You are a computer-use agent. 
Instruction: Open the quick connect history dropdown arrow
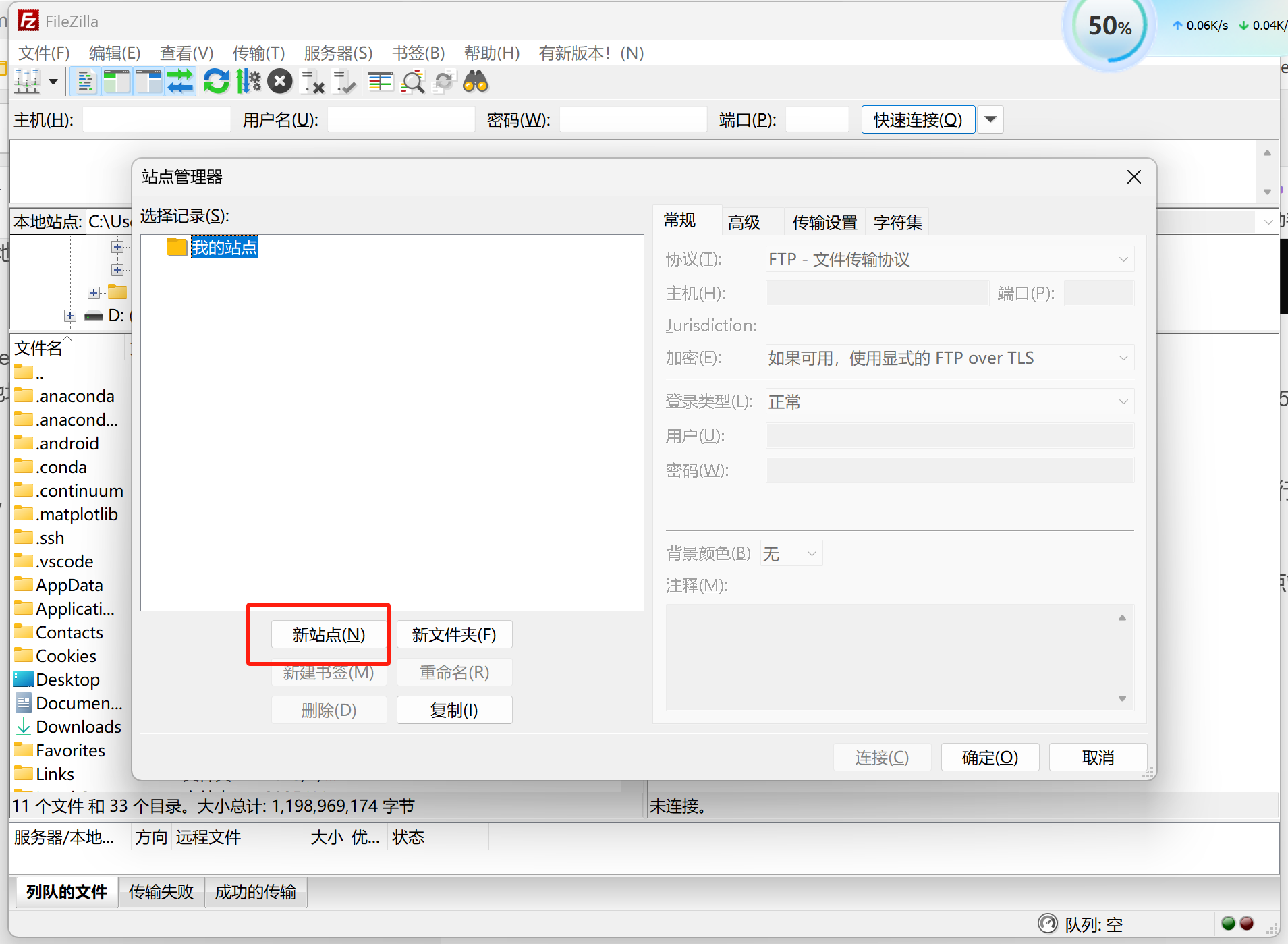coord(990,119)
